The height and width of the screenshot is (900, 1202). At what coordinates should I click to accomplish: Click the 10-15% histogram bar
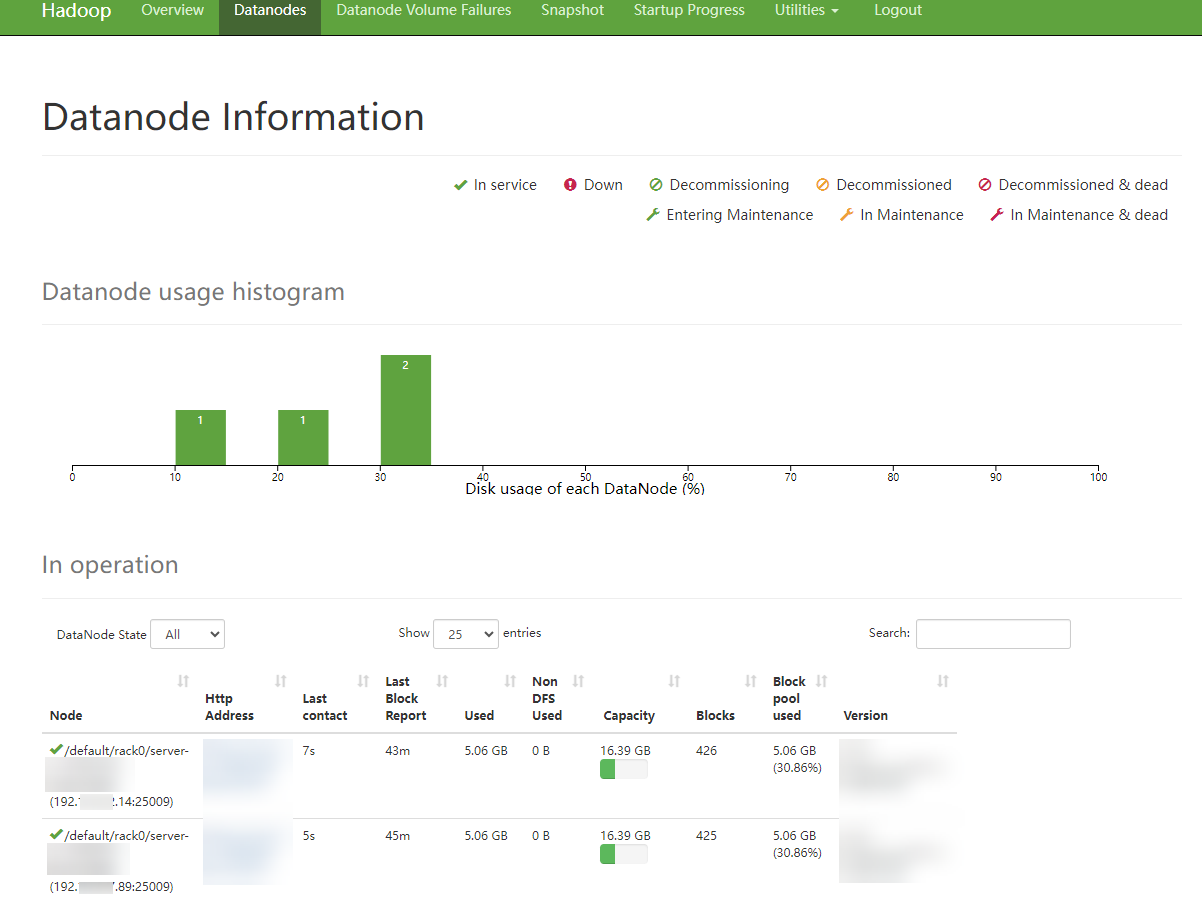(x=200, y=438)
